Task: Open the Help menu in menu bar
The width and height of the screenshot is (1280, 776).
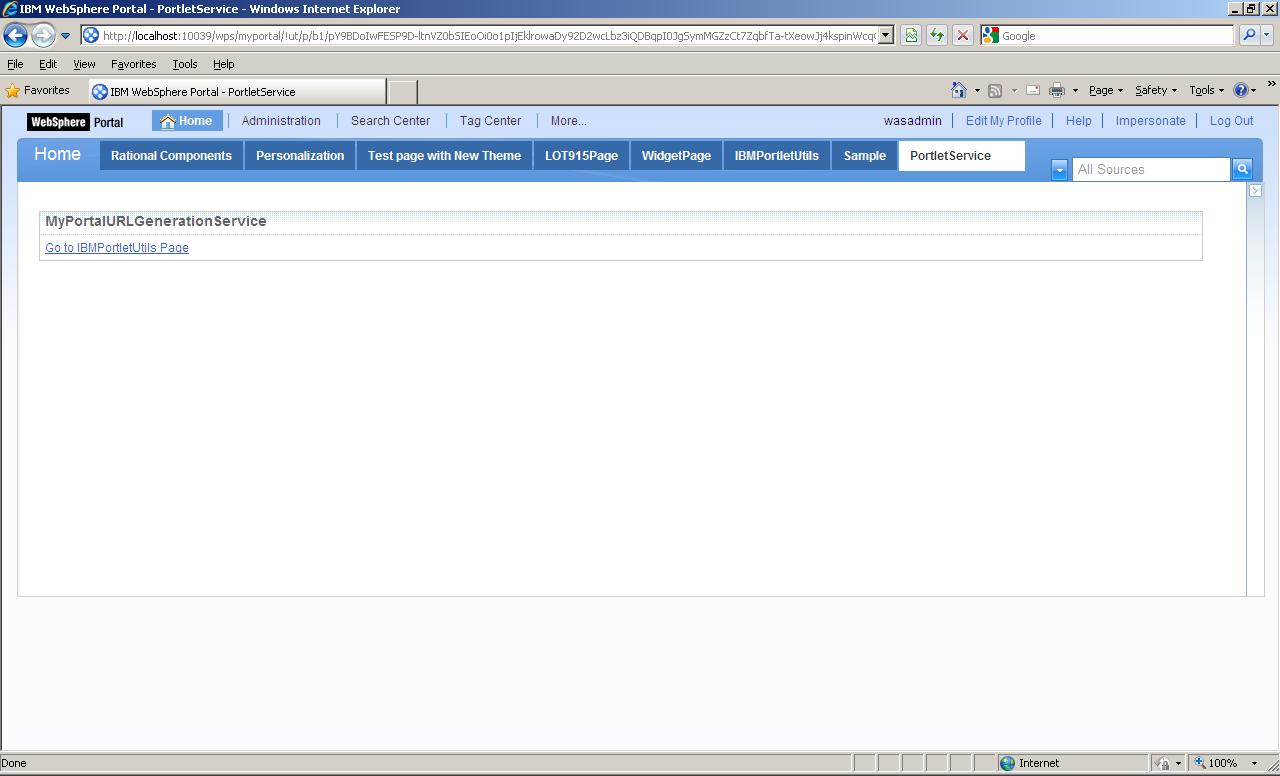Action: (223, 64)
